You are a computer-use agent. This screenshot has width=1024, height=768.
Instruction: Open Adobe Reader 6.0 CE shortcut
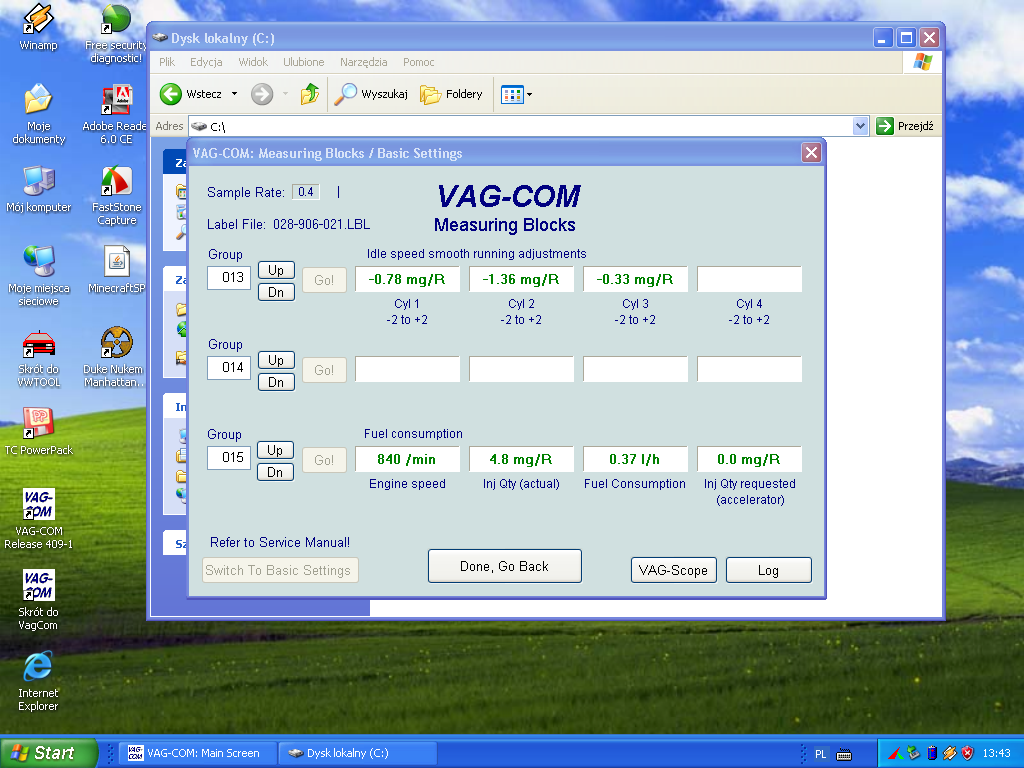point(116,114)
